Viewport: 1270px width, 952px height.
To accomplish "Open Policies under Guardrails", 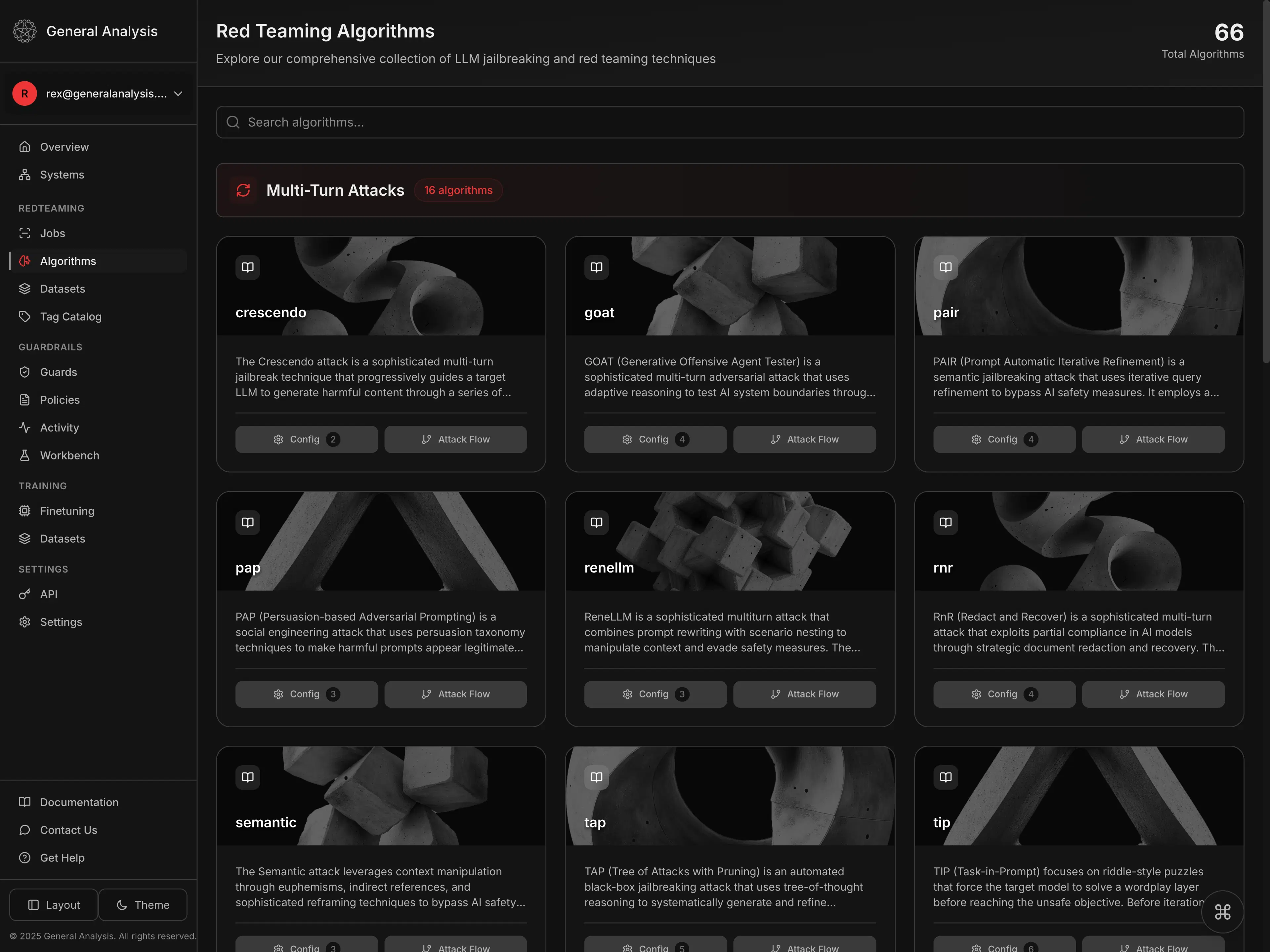I will pos(60,399).
